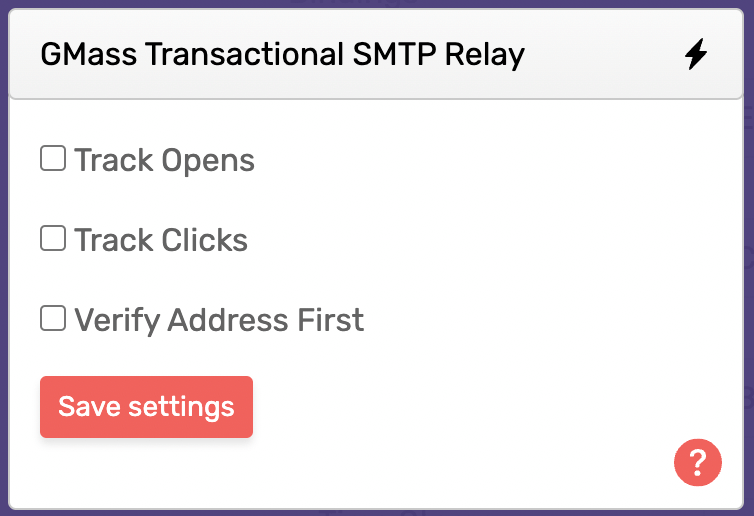Viewport: 754px width, 516px height.
Task: Click the word Save on red button
Action: click(89, 406)
